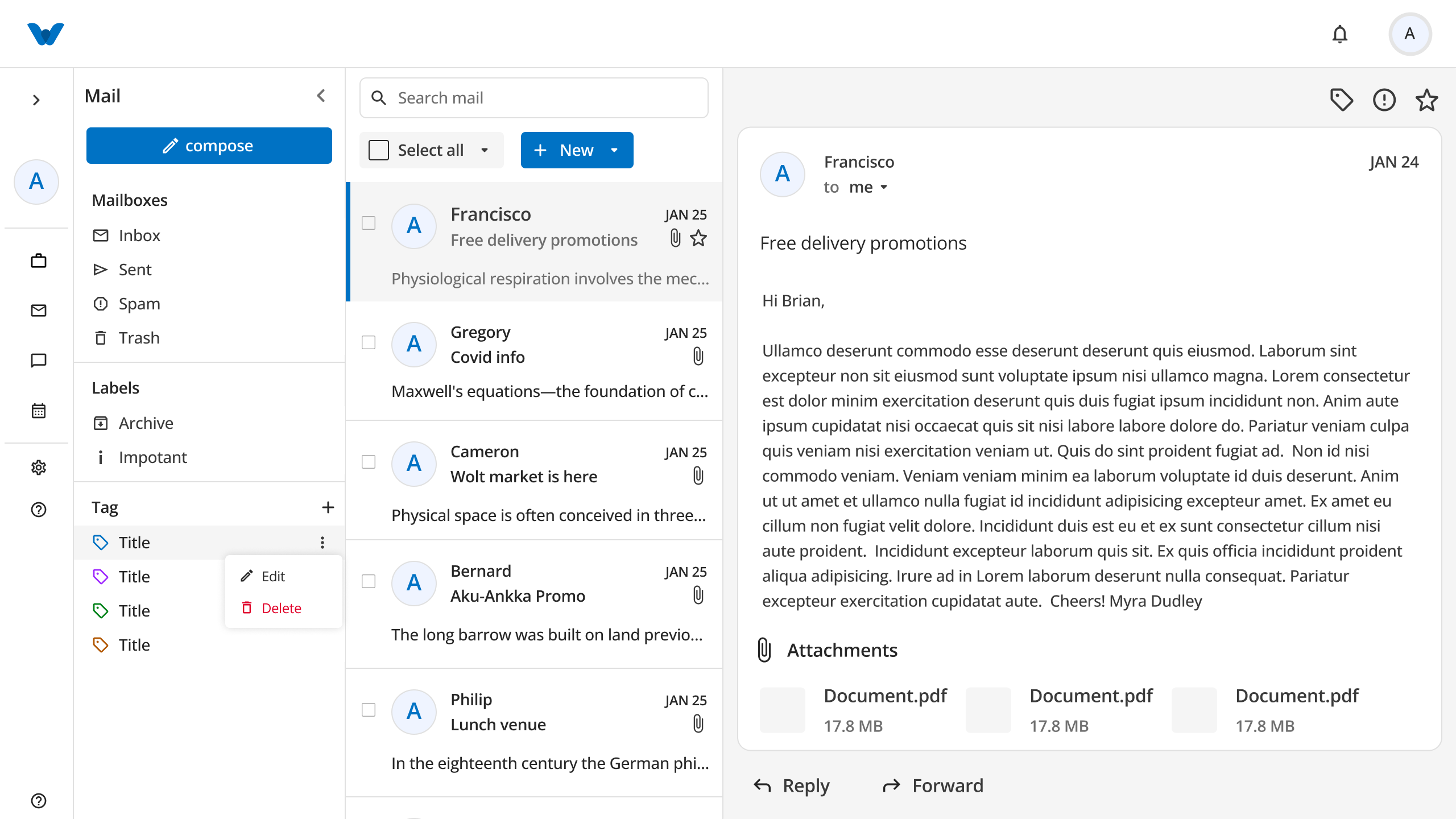
Task: Expand the left rail with chevron
Action: (x=36, y=100)
